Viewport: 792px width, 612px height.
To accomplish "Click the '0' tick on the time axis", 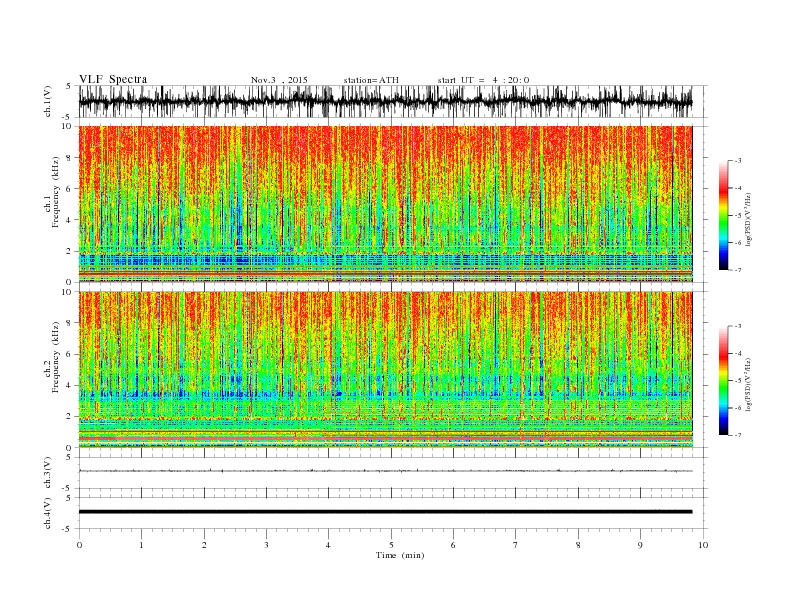I will coord(79,545).
